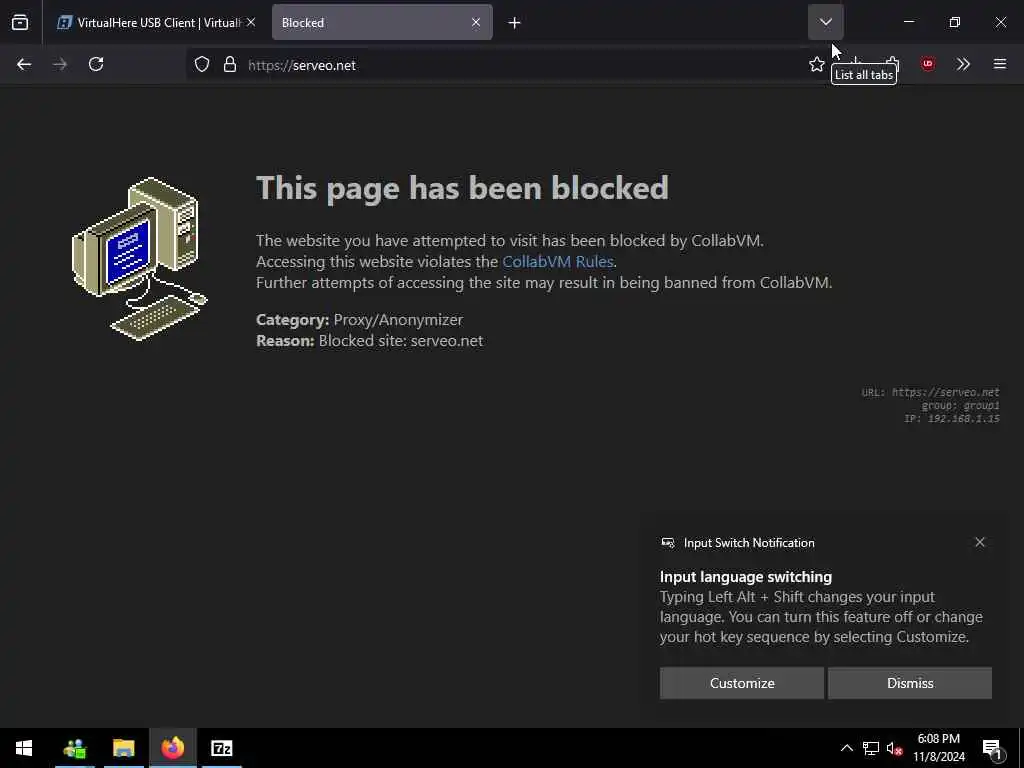Open the Extensions puzzle-piece menu
1024x768 pixels.
tap(892, 64)
